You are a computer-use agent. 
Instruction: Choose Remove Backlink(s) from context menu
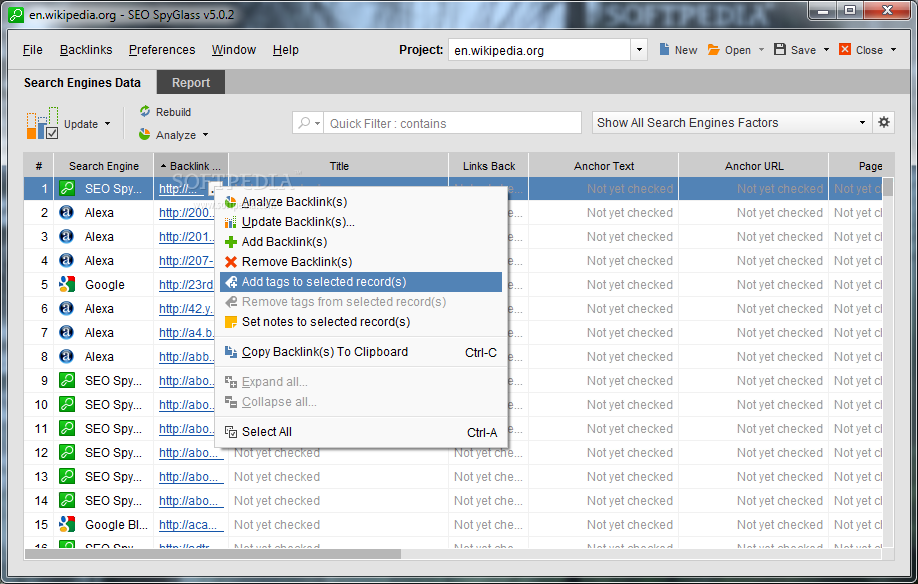click(x=361, y=262)
